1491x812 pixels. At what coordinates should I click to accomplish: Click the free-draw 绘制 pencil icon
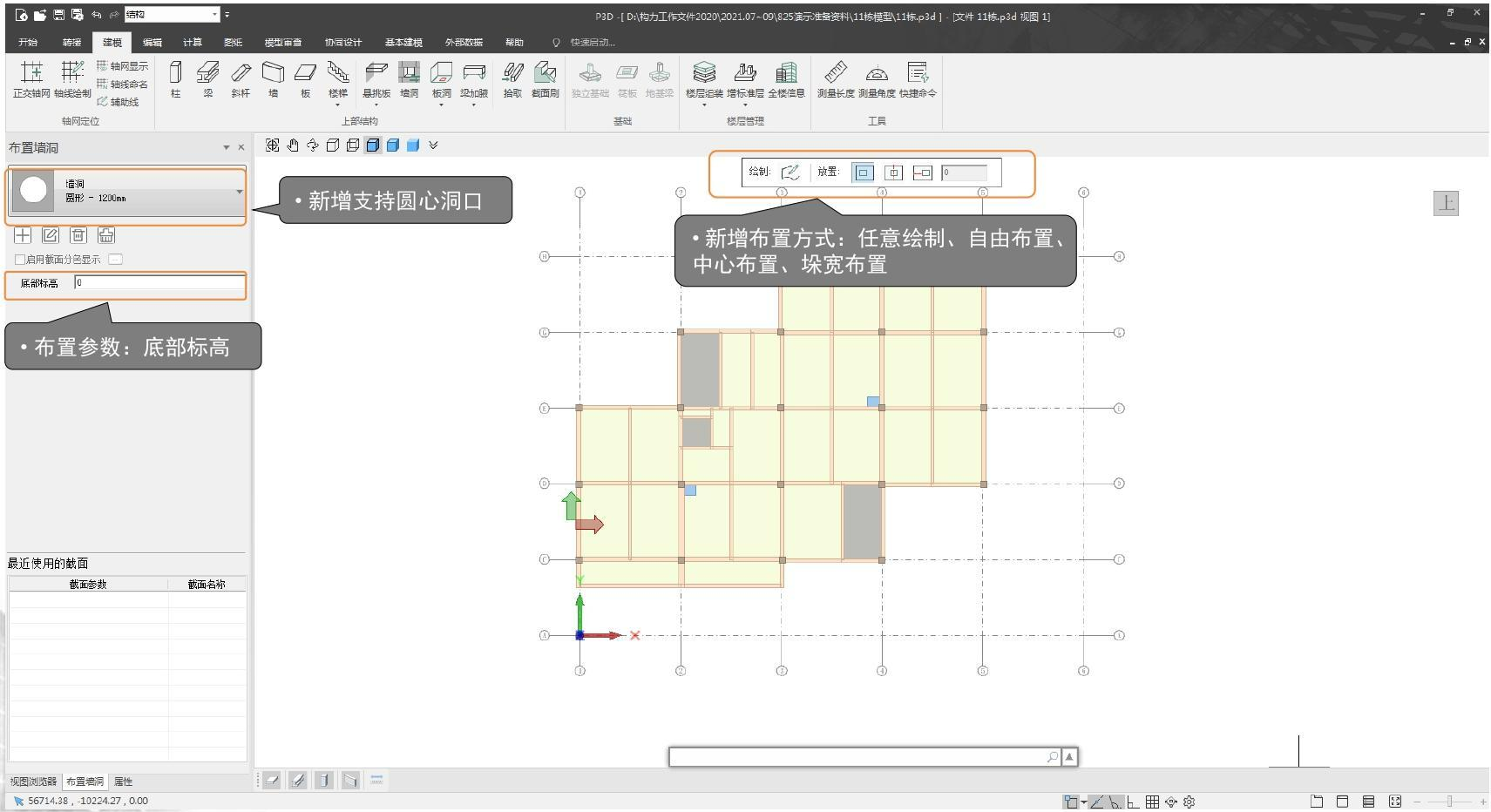click(790, 173)
